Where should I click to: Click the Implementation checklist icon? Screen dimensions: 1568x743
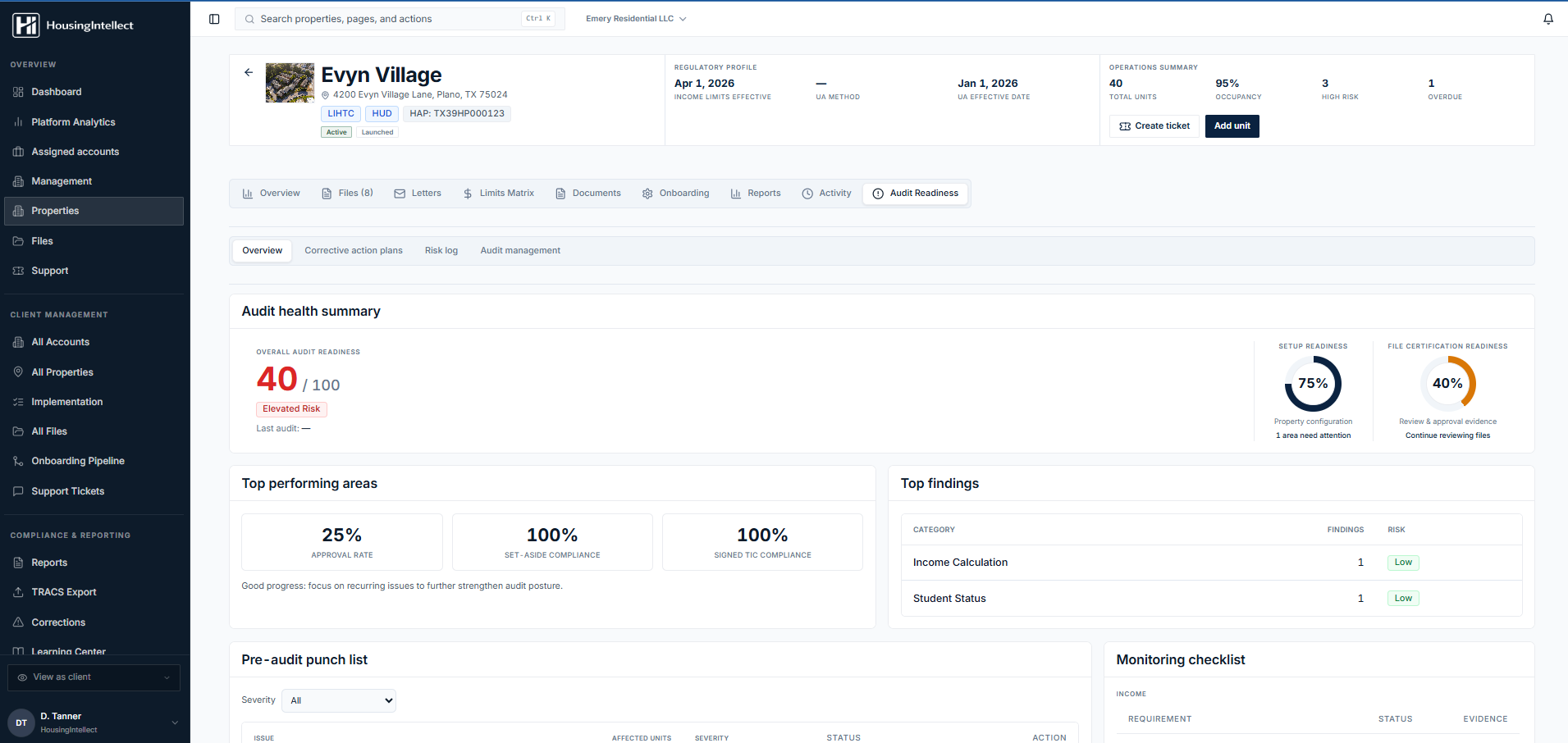tap(18, 402)
